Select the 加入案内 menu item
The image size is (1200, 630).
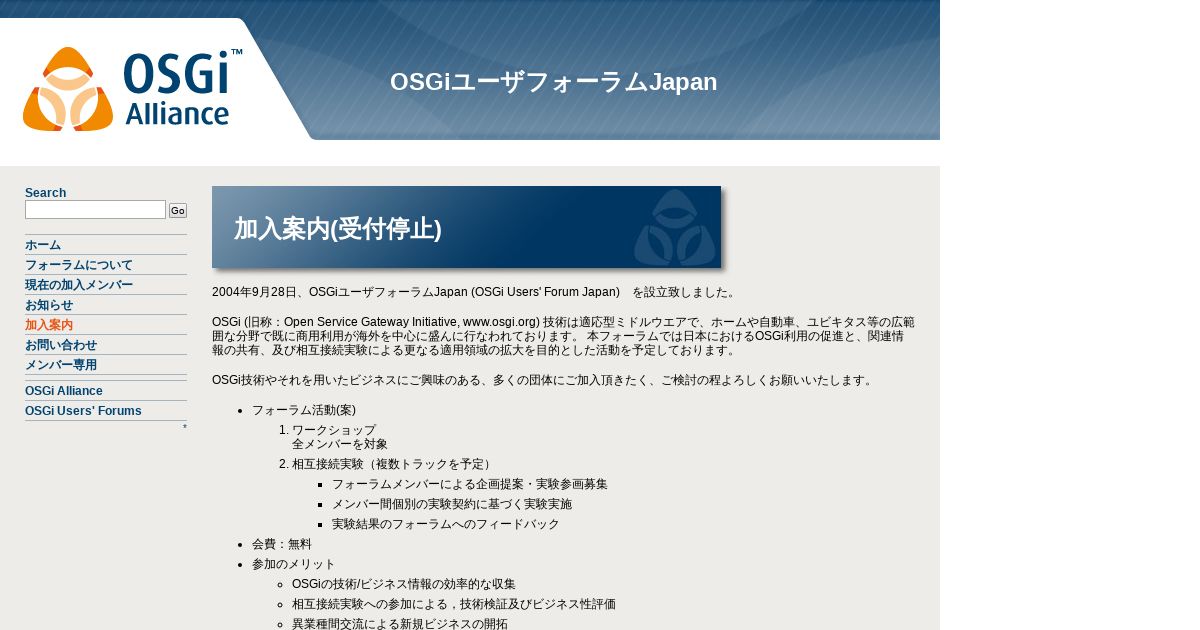[49, 325]
